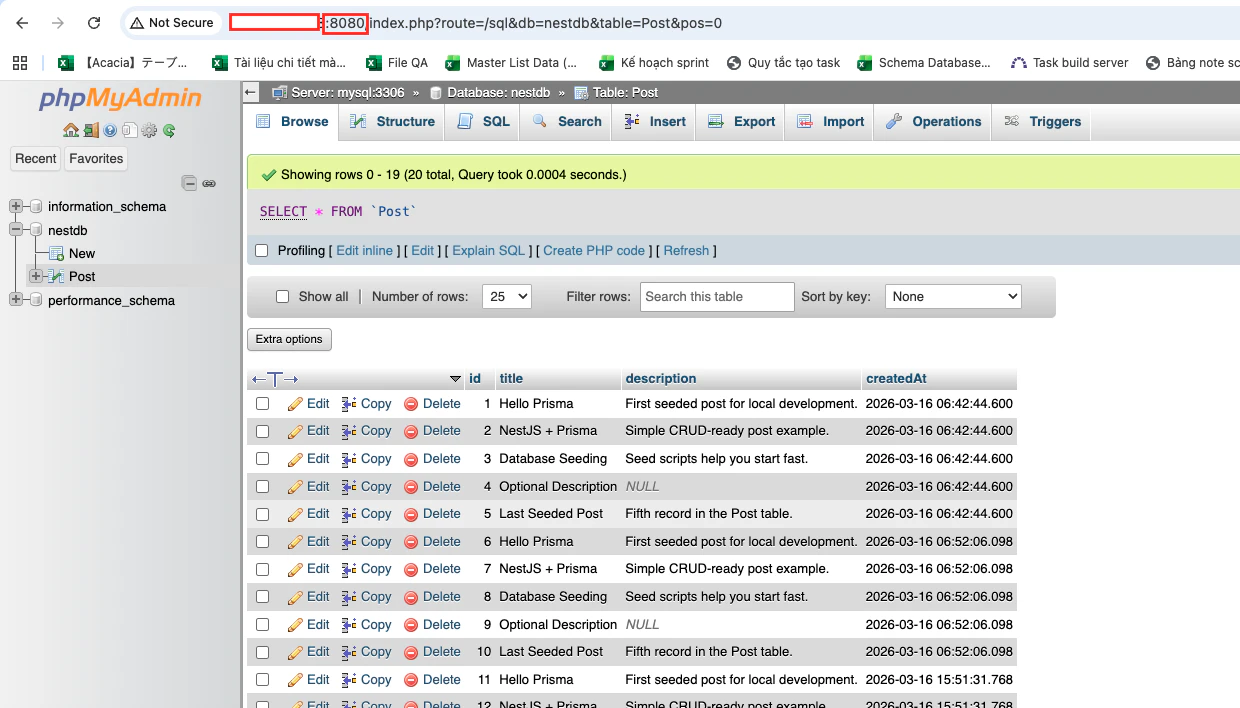Sort by the title column header
This screenshot has width=1240, height=708.
[x=511, y=379]
